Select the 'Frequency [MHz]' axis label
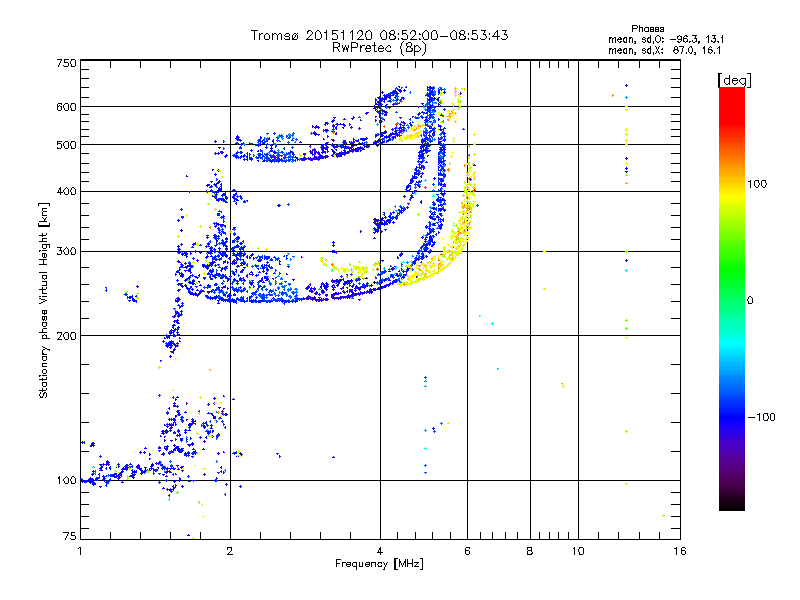Image resolution: width=800 pixels, height=600 pixels. pyautogui.click(x=379, y=564)
